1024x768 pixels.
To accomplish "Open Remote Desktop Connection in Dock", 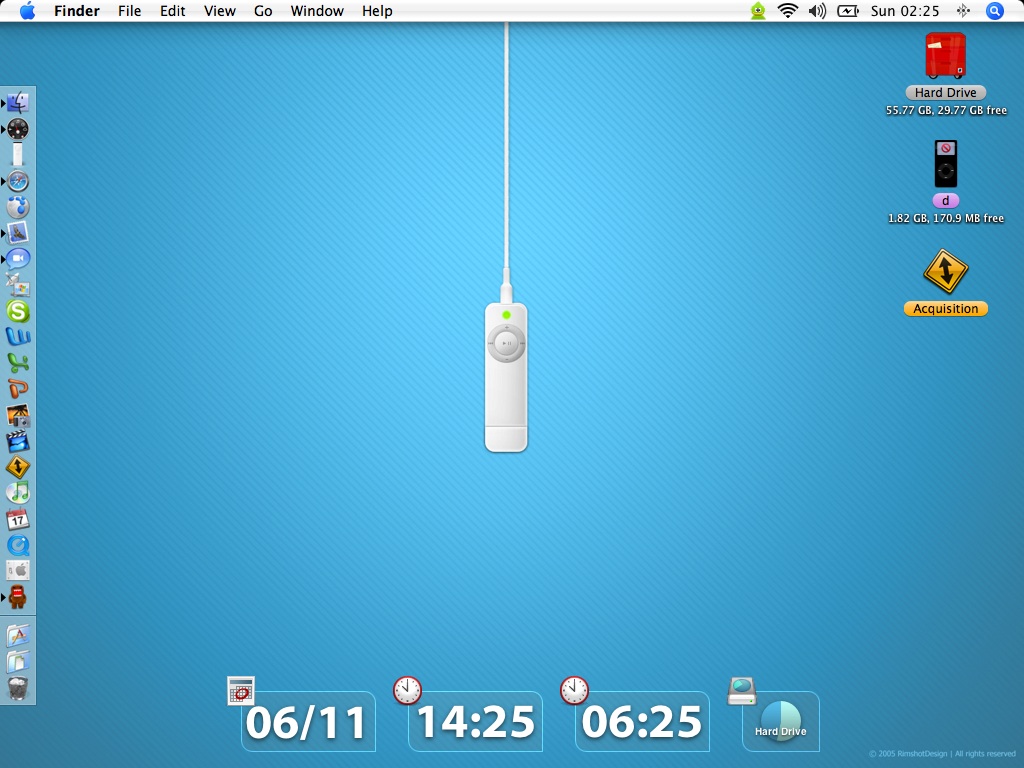I will pos(18,285).
